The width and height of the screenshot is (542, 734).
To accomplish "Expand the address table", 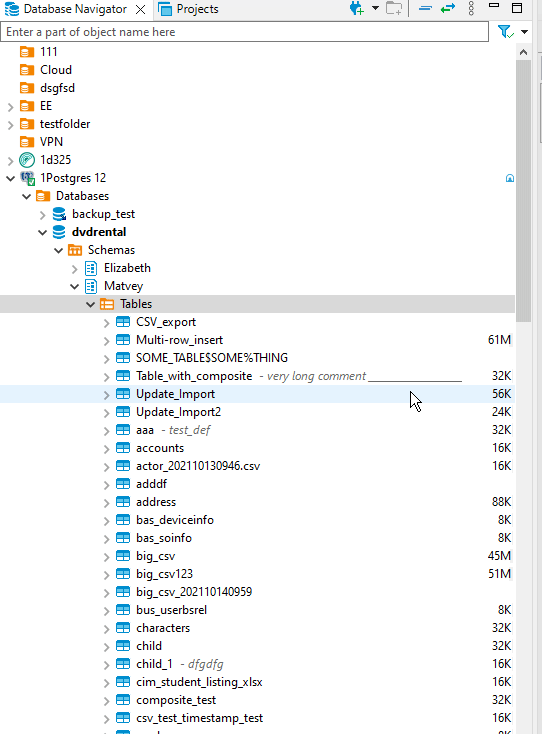I will [x=107, y=503].
